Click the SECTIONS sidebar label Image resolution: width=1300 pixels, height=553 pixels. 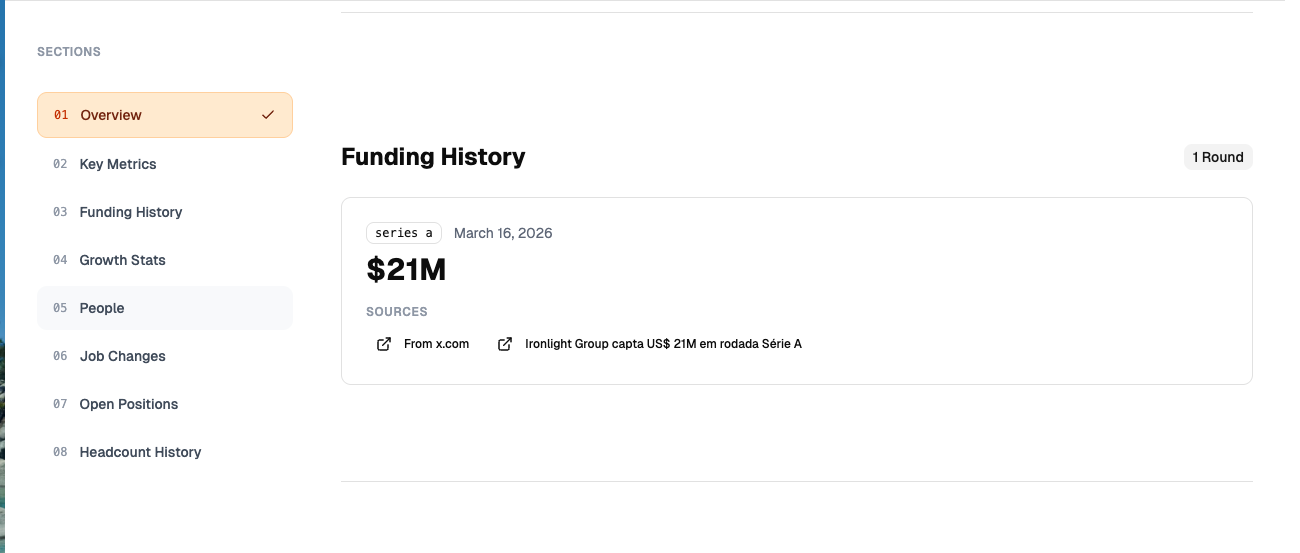(x=69, y=52)
